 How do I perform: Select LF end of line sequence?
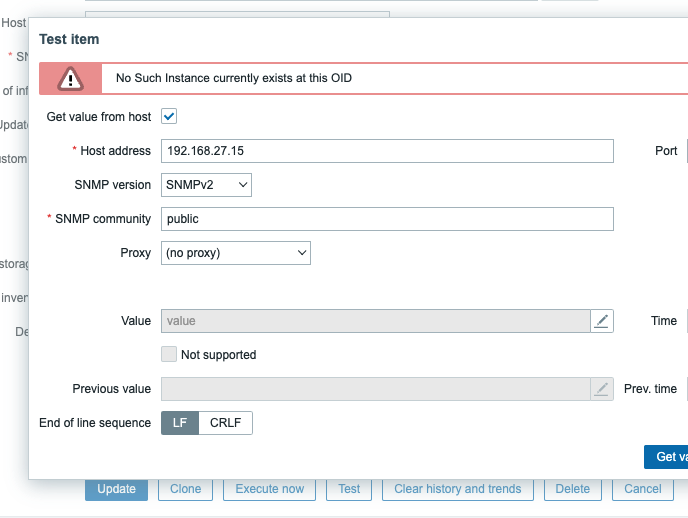[x=180, y=423]
